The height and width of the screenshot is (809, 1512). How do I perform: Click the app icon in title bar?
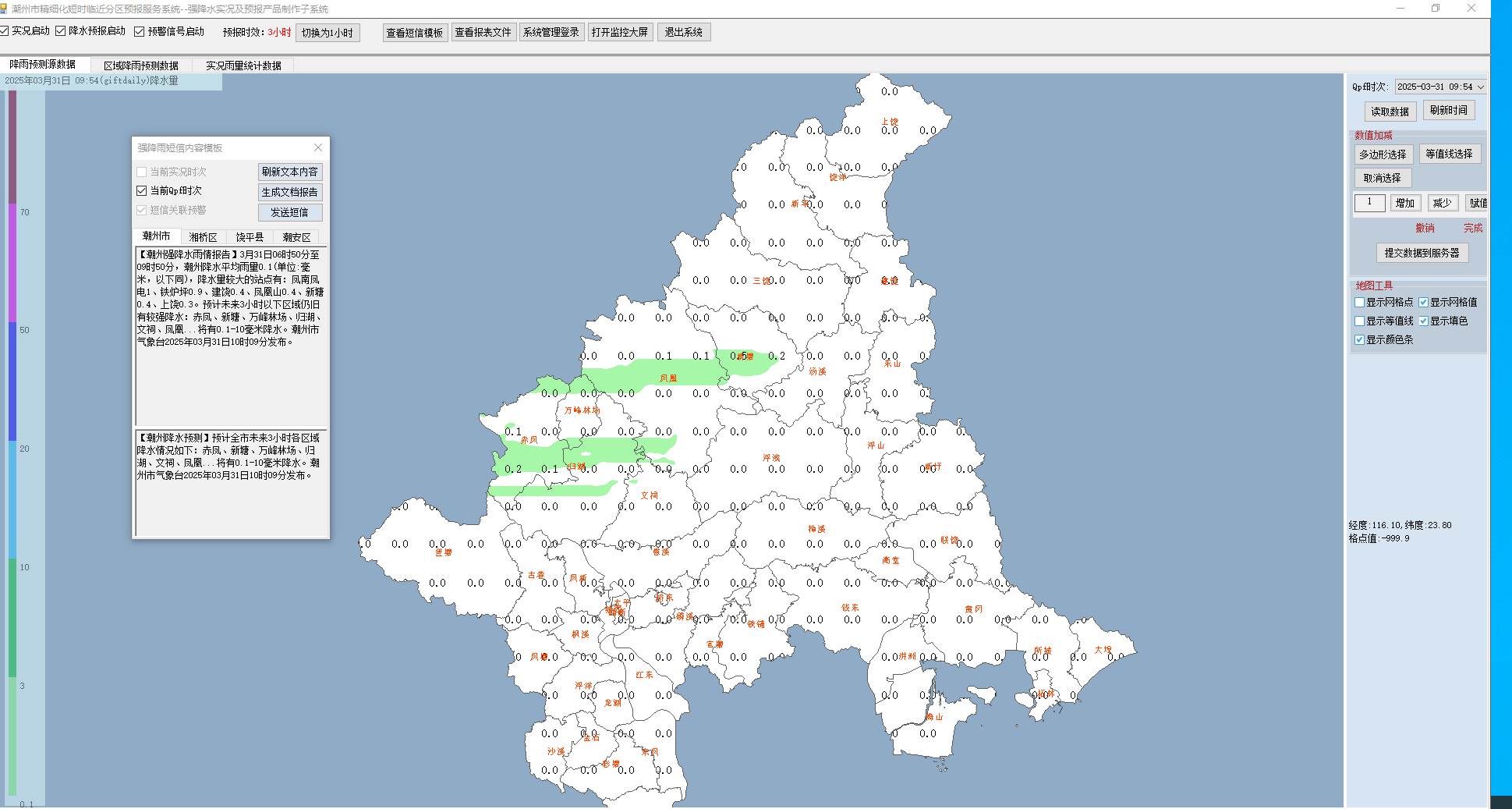pyautogui.click(x=5, y=9)
